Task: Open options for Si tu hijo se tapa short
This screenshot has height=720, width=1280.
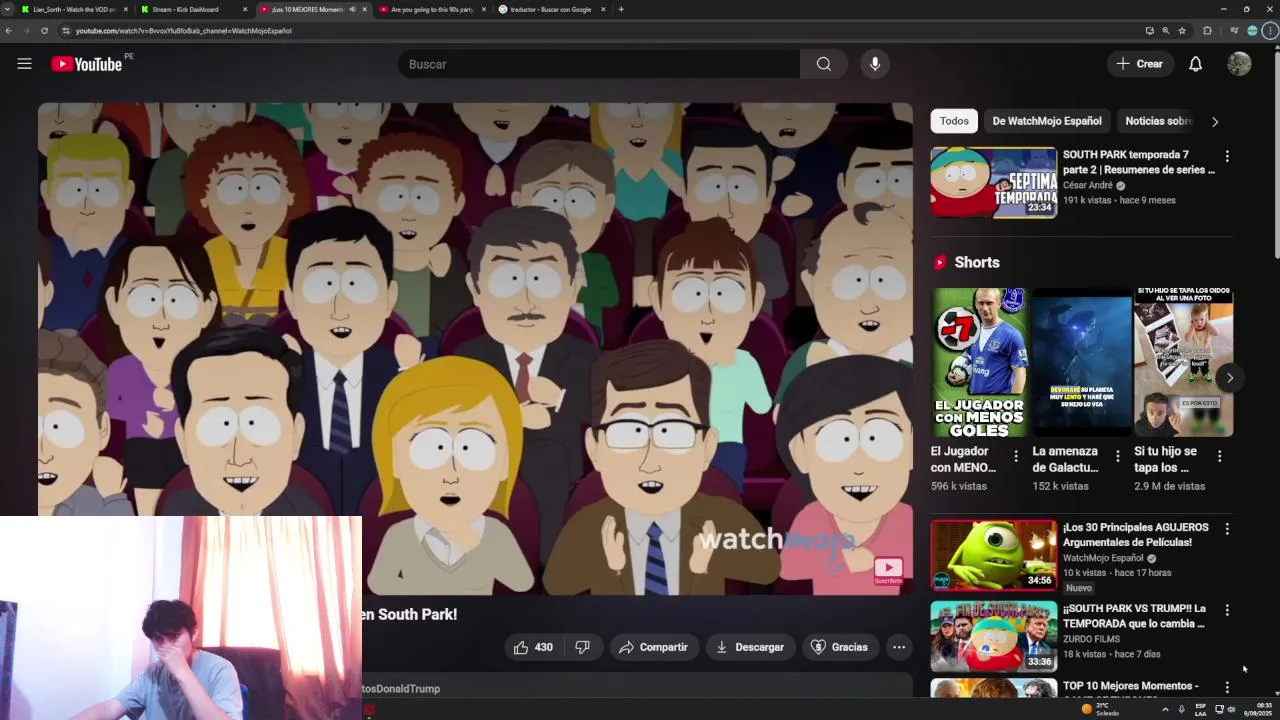Action: coord(1219,456)
